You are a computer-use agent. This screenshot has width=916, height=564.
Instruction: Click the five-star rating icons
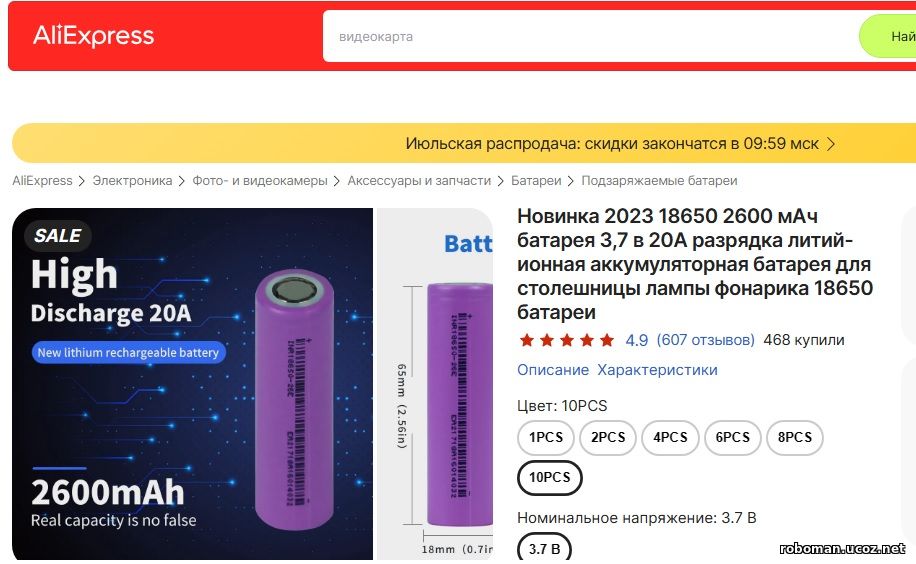(567, 340)
